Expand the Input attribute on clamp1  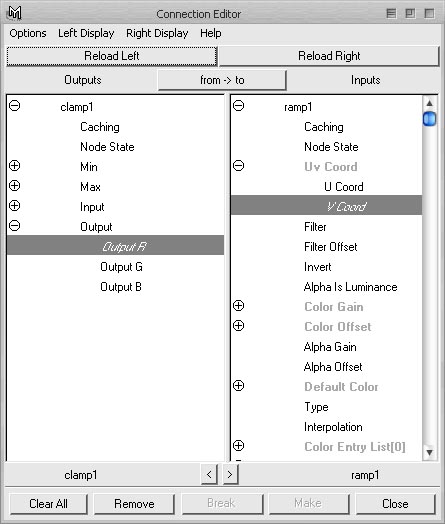coord(14,206)
